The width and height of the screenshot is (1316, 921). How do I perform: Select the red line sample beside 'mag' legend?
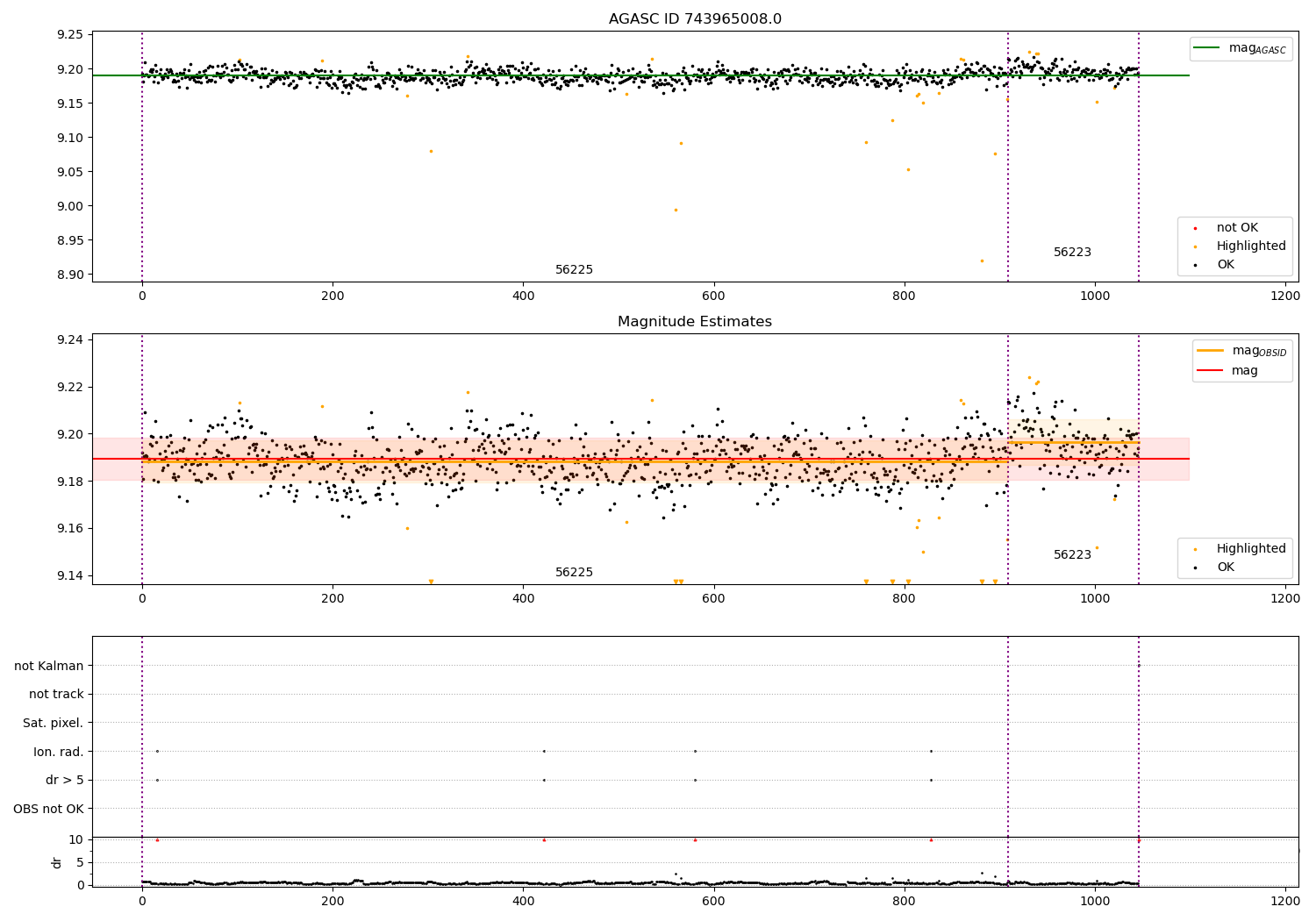click(x=1211, y=371)
